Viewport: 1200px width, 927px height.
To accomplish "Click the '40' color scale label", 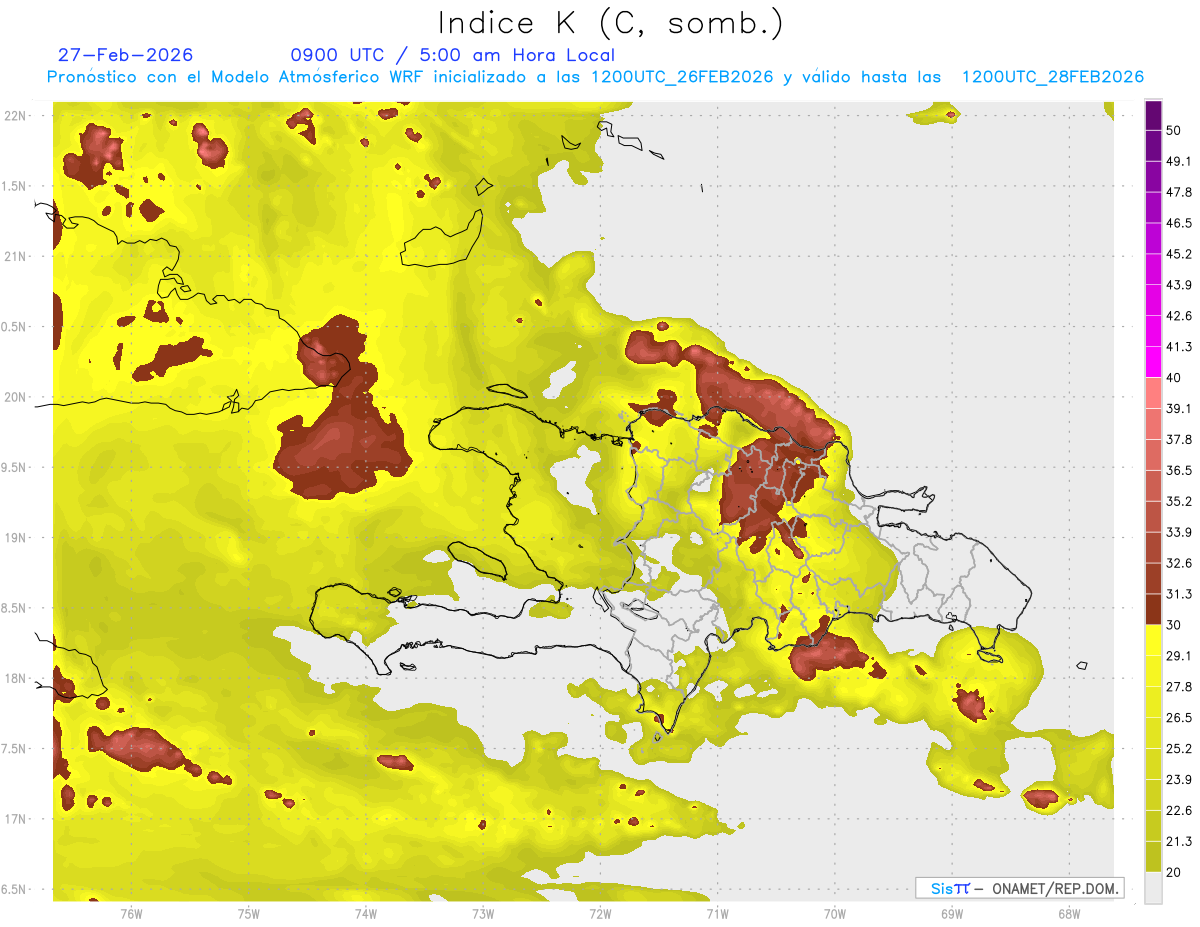I will 1174,377.
